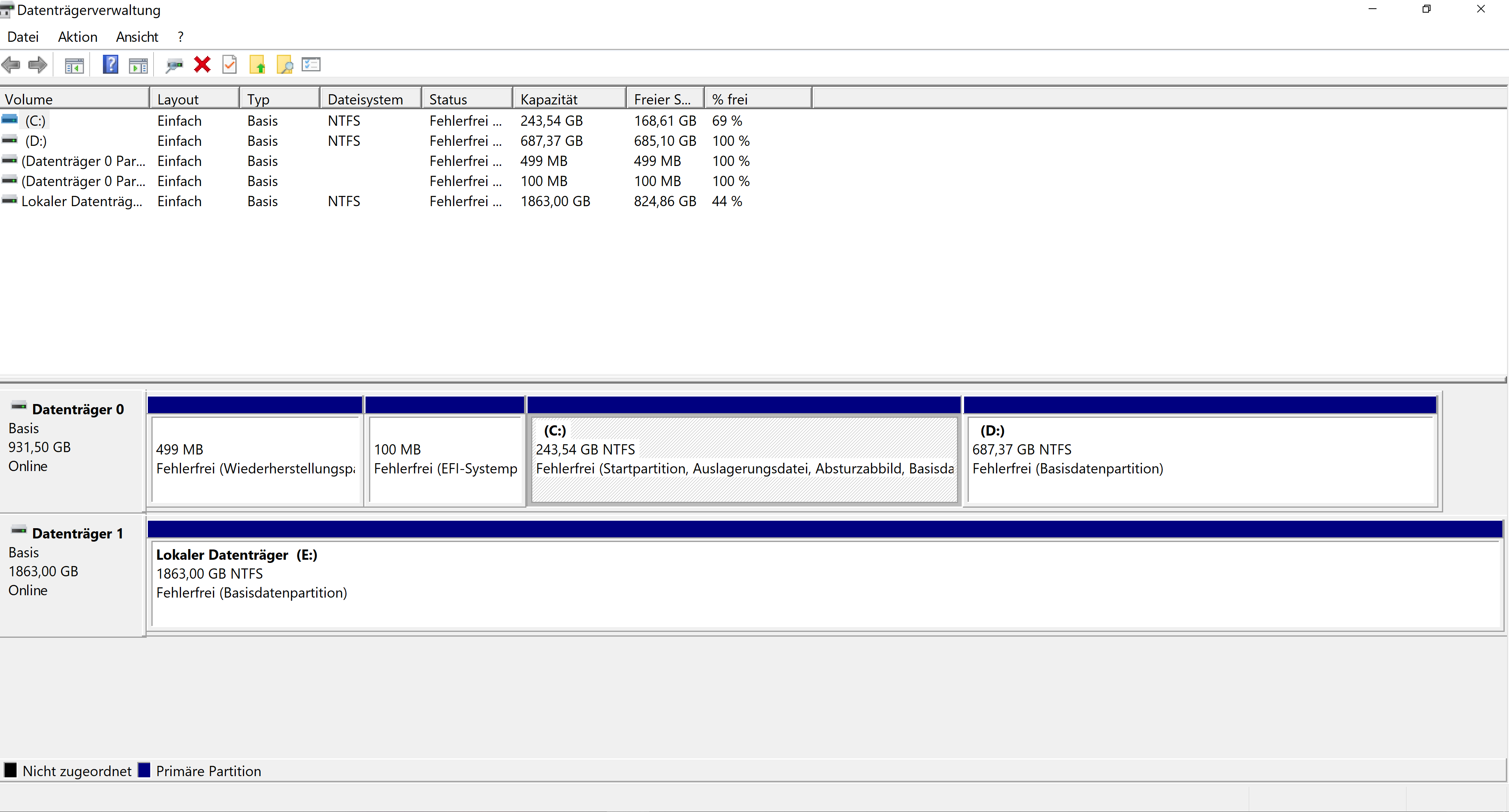Open help via blue question mark icon
1509x812 pixels.
(x=110, y=64)
